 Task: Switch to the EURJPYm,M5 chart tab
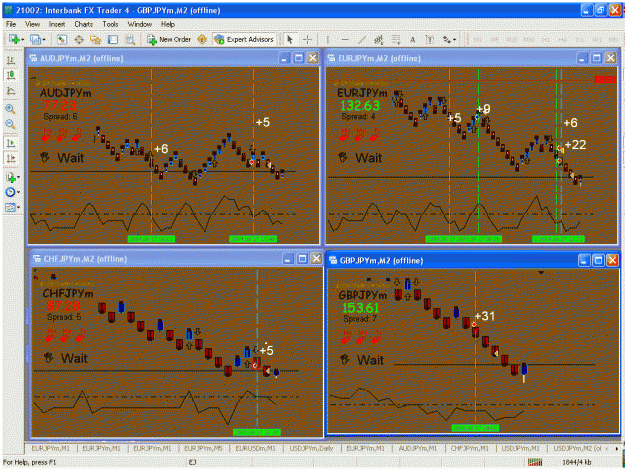click(203, 448)
